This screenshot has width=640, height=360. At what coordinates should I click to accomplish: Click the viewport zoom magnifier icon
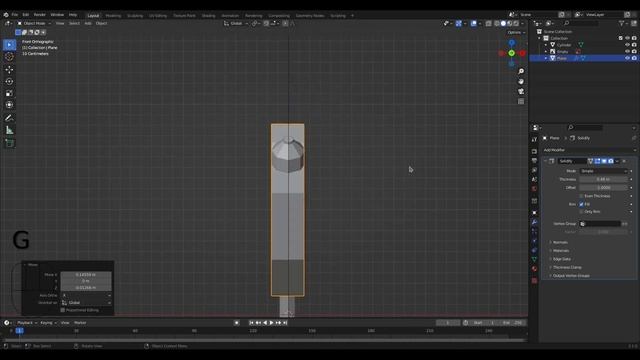521,71
